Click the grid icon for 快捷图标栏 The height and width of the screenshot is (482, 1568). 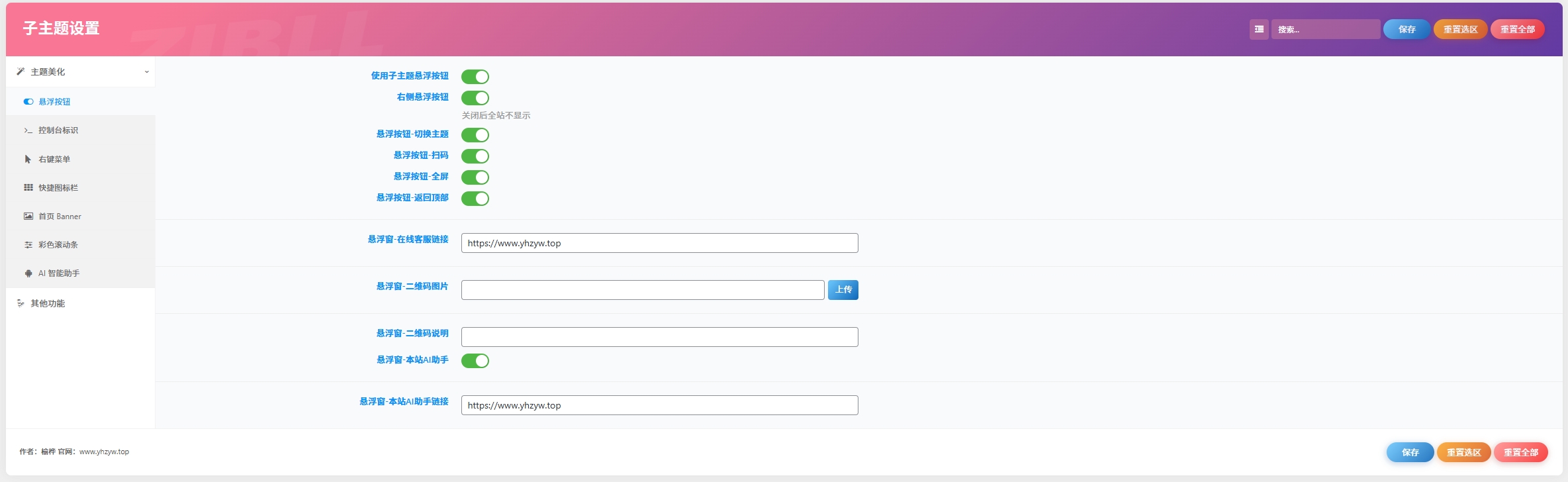pos(28,188)
